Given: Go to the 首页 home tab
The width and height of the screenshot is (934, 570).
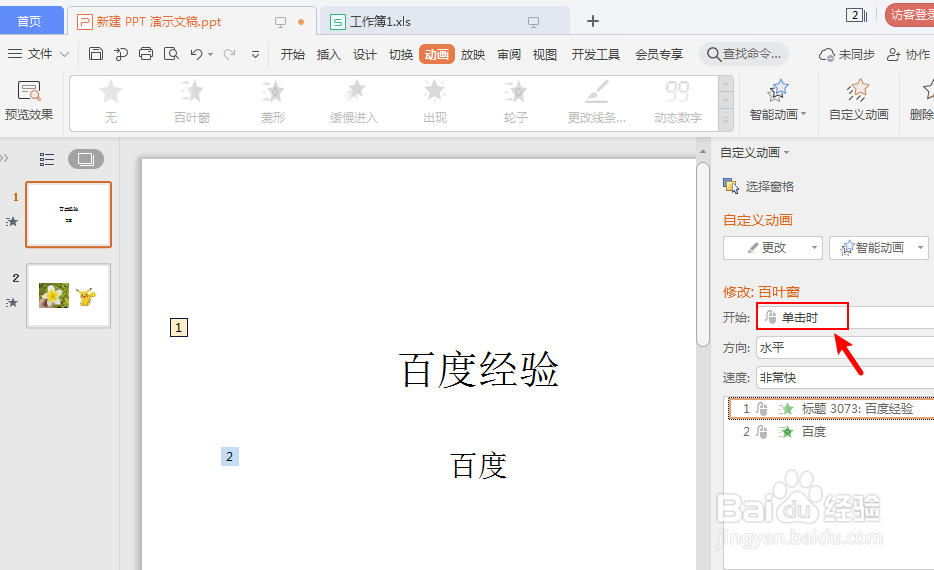Looking at the screenshot, I should [x=30, y=21].
